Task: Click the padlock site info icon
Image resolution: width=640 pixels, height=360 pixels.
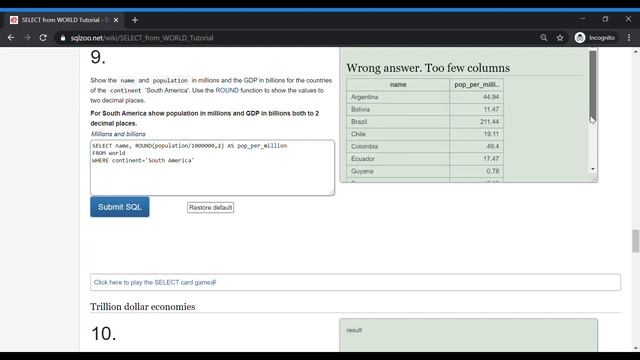Action: point(62,38)
